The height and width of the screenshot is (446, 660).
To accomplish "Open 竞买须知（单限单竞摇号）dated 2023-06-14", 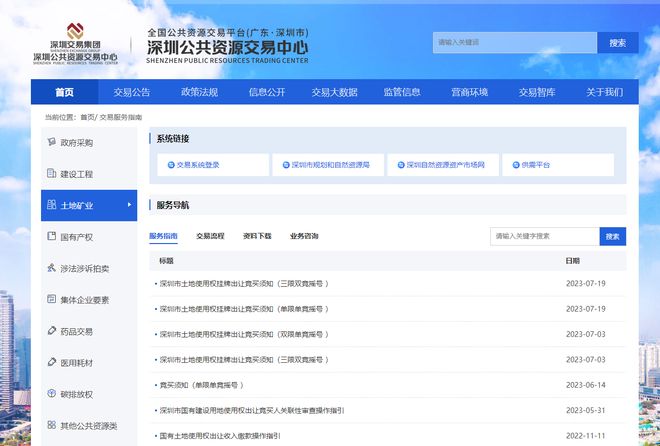I will (x=201, y=385).
